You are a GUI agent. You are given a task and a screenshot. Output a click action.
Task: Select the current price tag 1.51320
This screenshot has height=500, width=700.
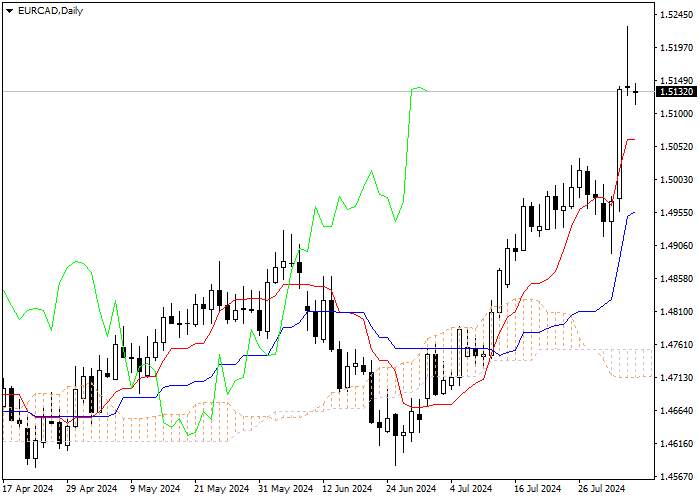pyautogui.click(x=677, y=92)
